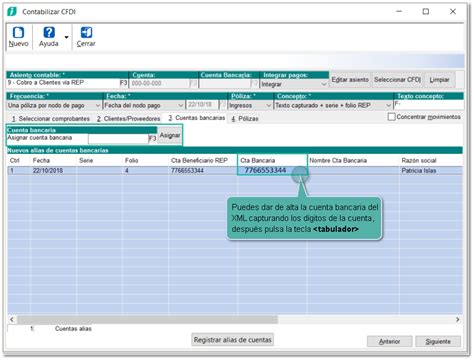Open F3 lookup beside Asignar cuenta bancaria
474x360 pixels.
(152, 138)
